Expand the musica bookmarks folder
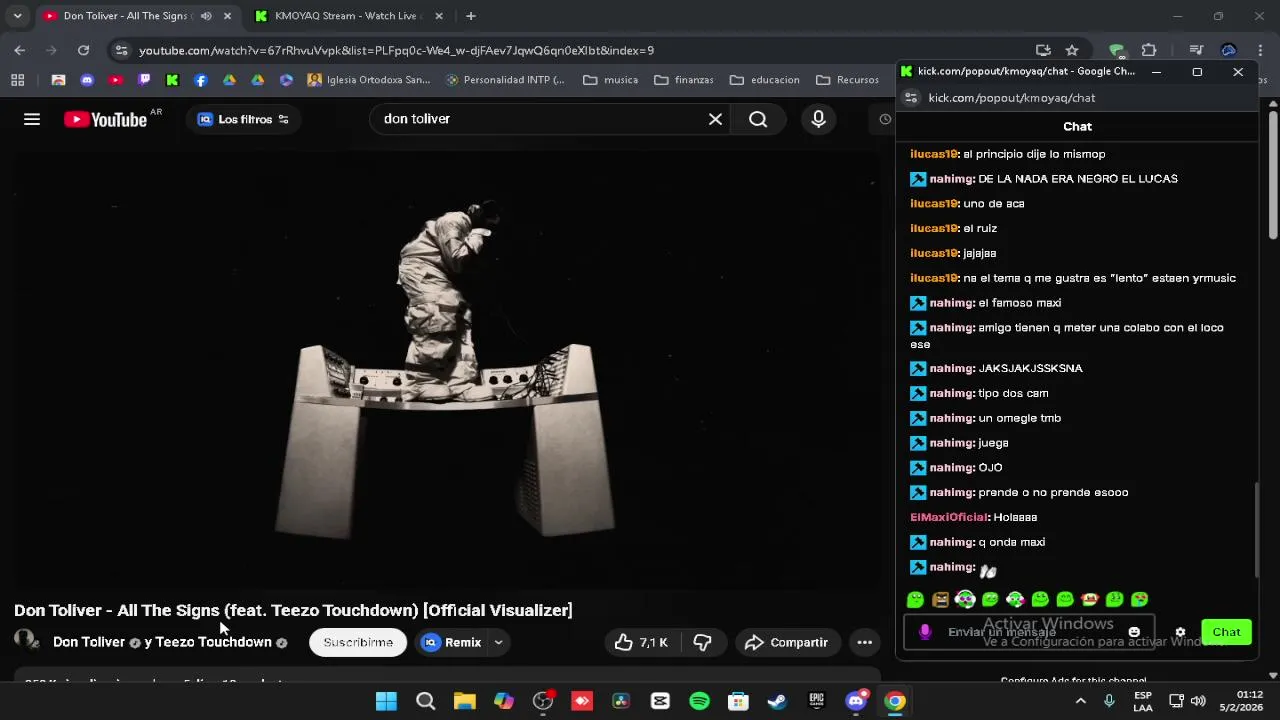The height and width of the screenshot is (720, 1280). pyautogui.click(x=610, y=80)
